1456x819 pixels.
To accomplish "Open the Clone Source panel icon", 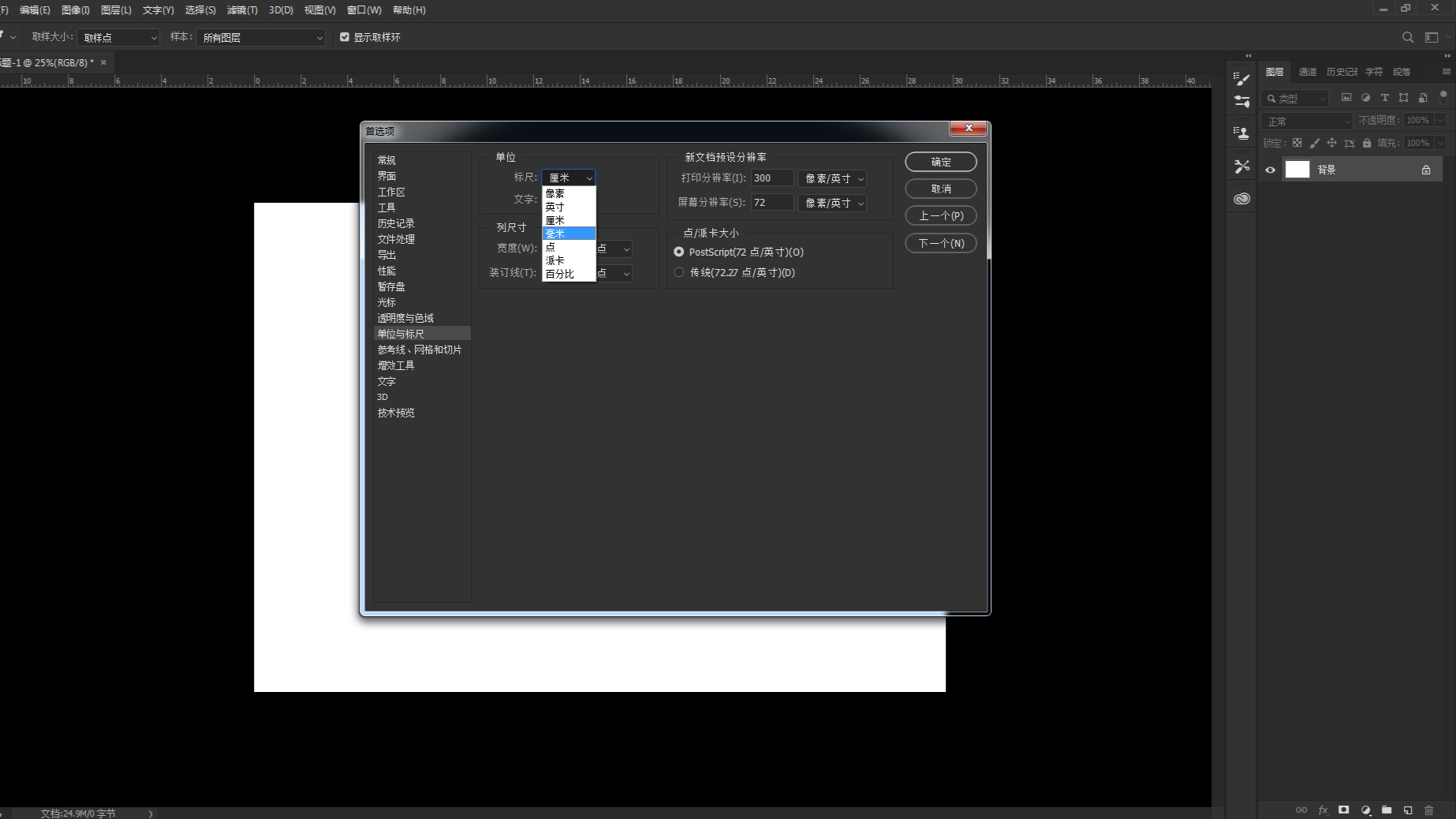I will (1241, 133).
